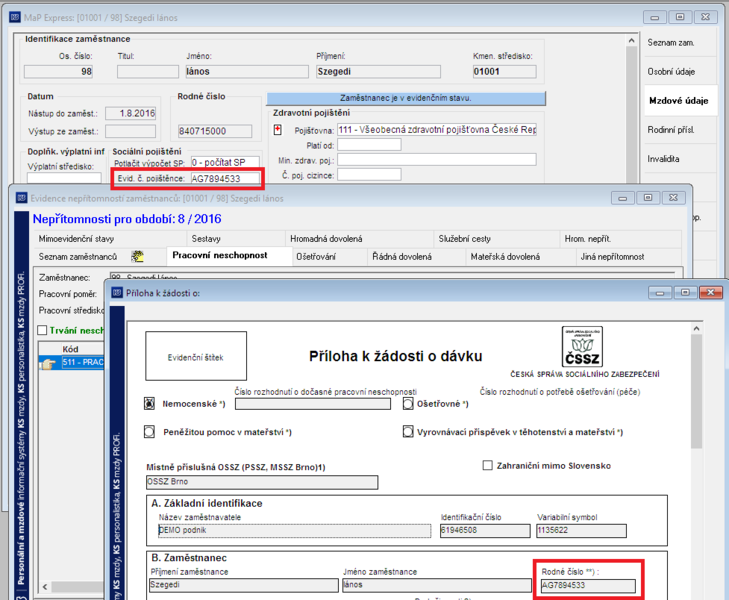Click the Os. číslo field showing 98
This screenshot has height=600, width=729.
click(59, 72)
